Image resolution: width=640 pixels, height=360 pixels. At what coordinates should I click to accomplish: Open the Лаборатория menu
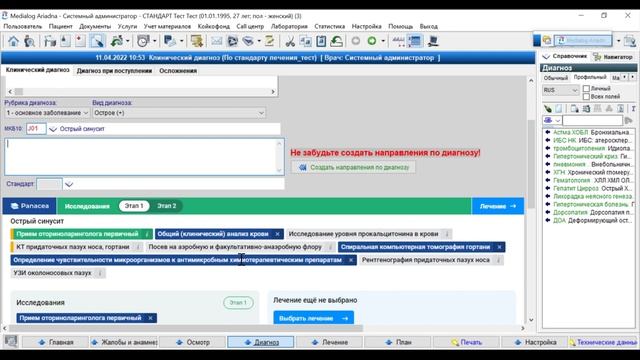click(289, 26)
